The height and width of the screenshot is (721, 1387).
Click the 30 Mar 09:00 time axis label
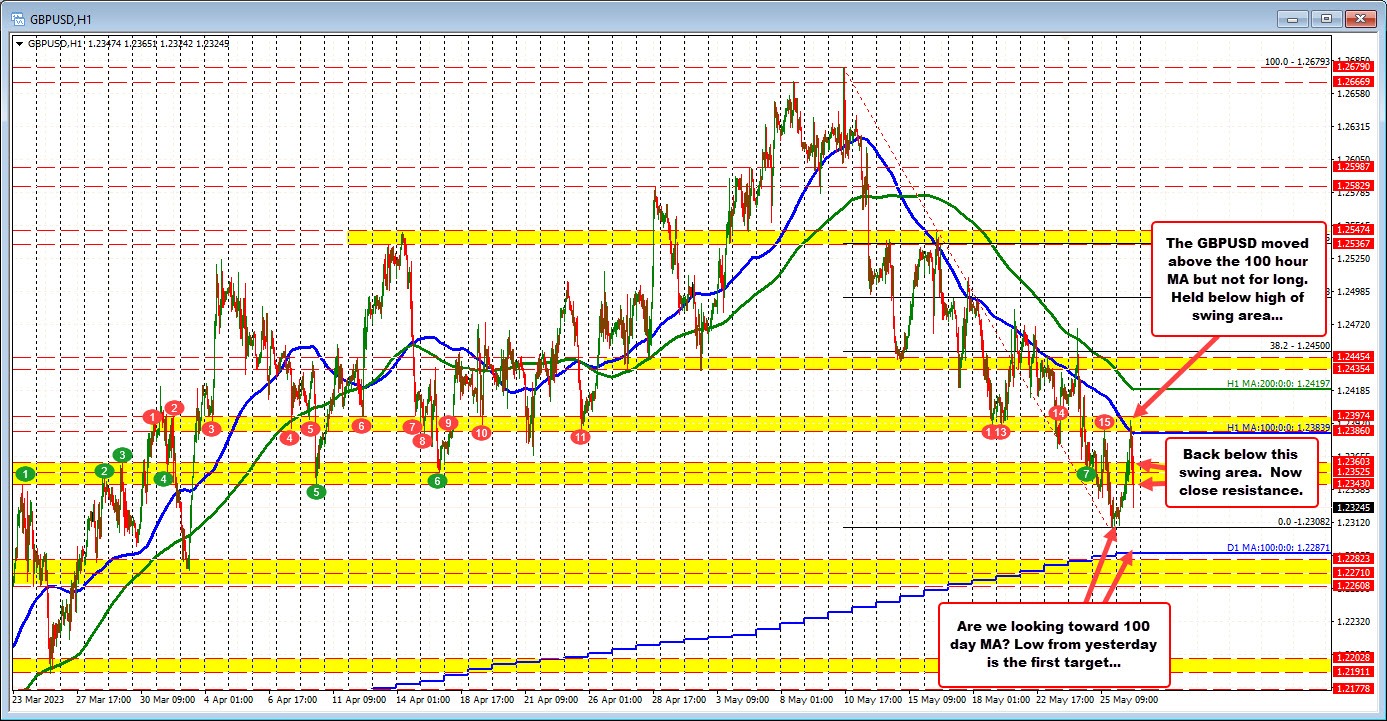[x=167, y=699]
